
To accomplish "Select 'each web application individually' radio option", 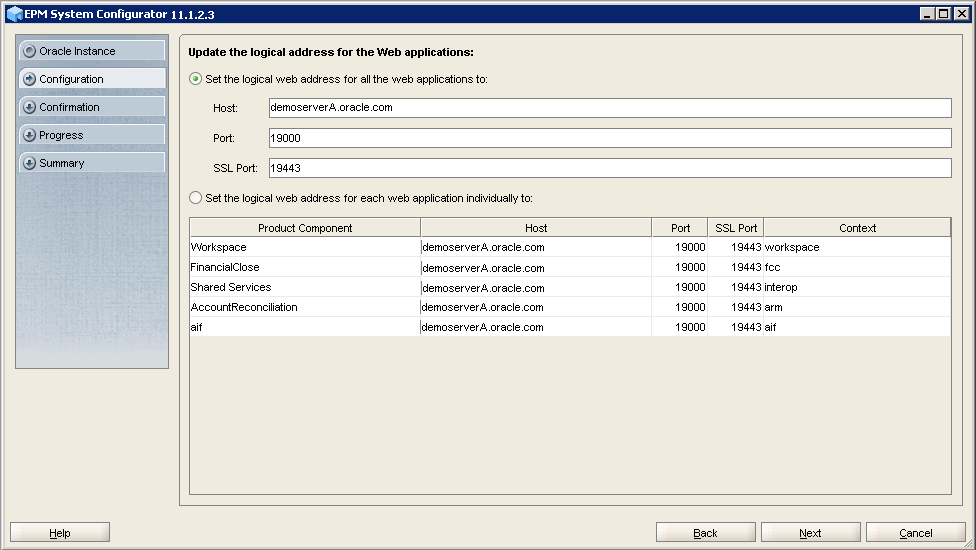I will pyautogui.click(x=196, y=198).
